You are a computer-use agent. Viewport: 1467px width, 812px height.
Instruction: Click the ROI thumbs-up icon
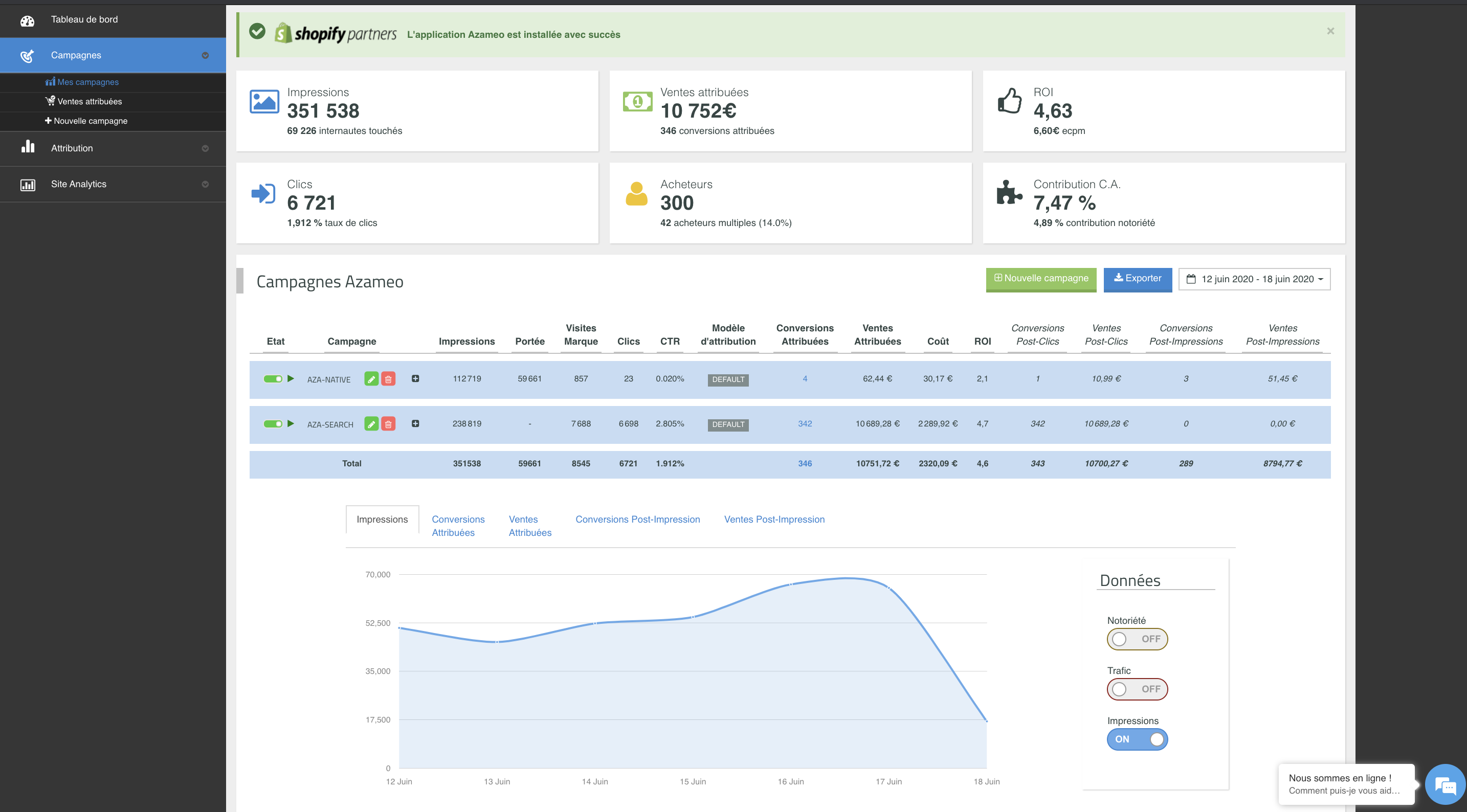tap(1010, 100)
